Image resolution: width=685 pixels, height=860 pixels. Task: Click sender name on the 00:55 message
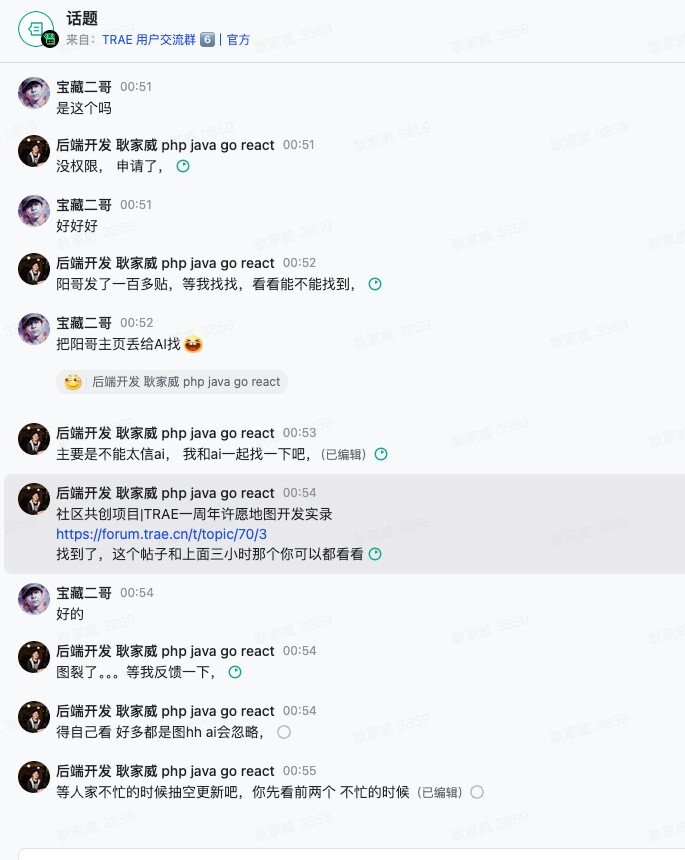point(165,771)
